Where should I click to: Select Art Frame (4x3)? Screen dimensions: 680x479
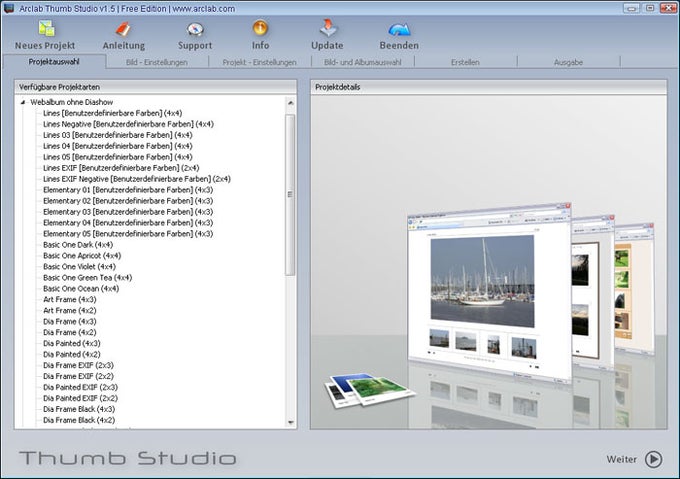pyautogui.click(x=70, y=300)
